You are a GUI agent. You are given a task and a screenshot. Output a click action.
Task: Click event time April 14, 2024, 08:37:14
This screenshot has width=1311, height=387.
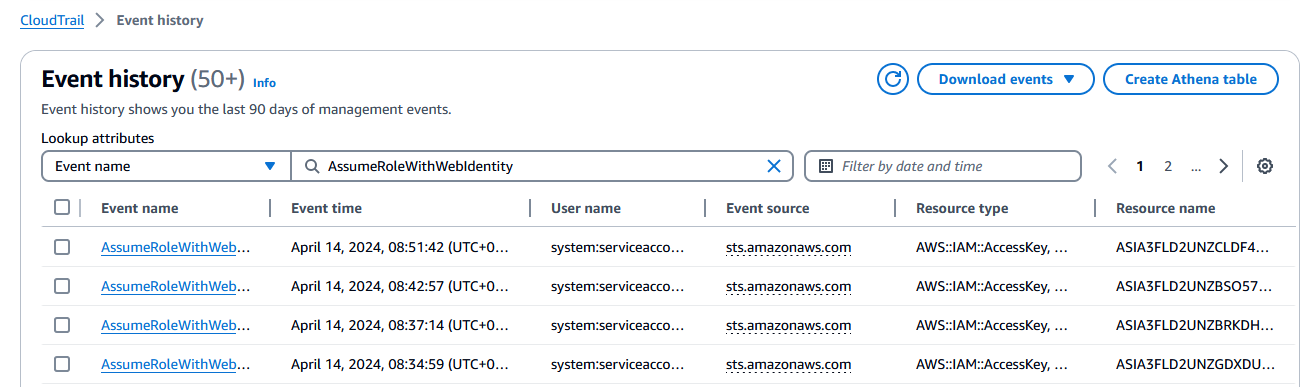[x=400, y=325]
